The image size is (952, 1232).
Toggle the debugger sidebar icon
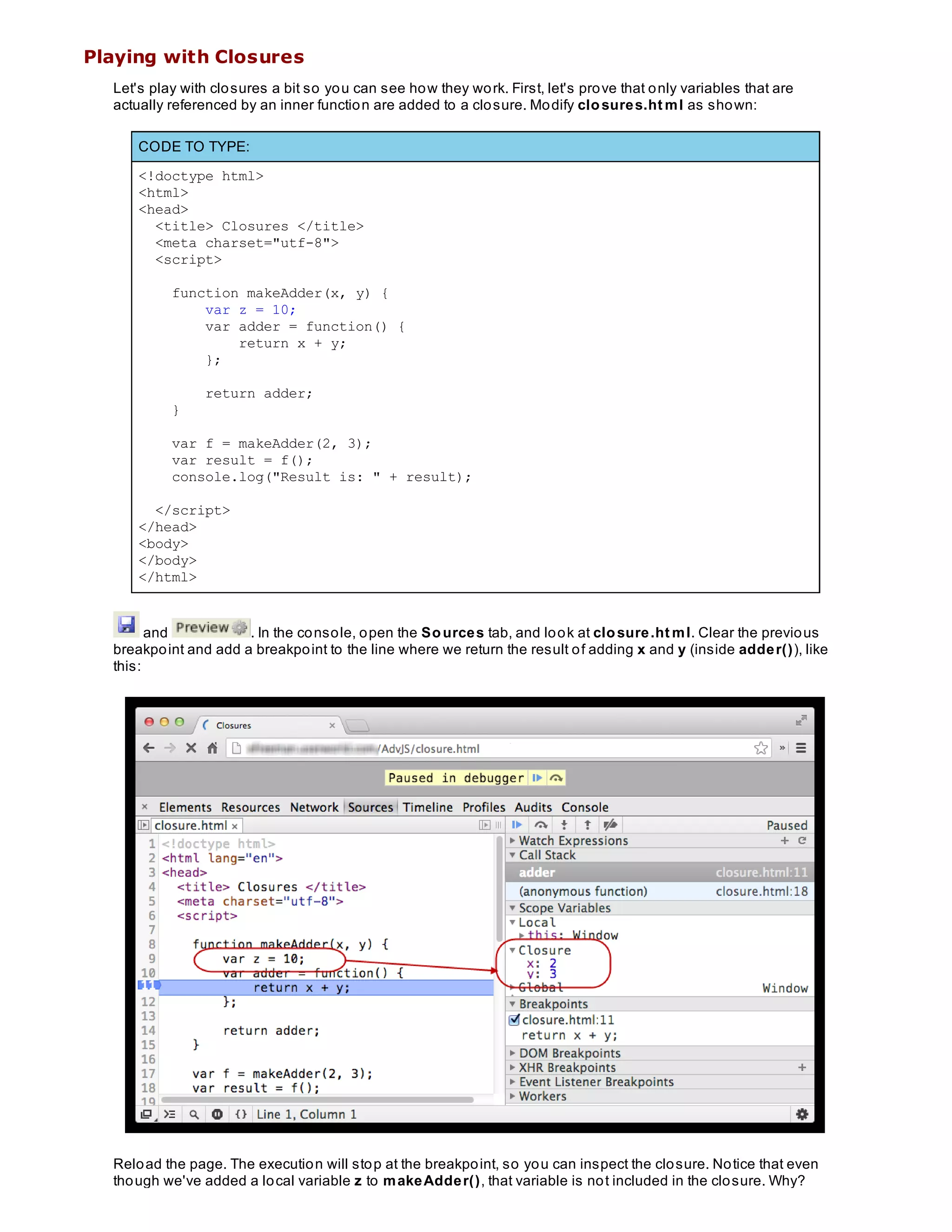point(484,825)
